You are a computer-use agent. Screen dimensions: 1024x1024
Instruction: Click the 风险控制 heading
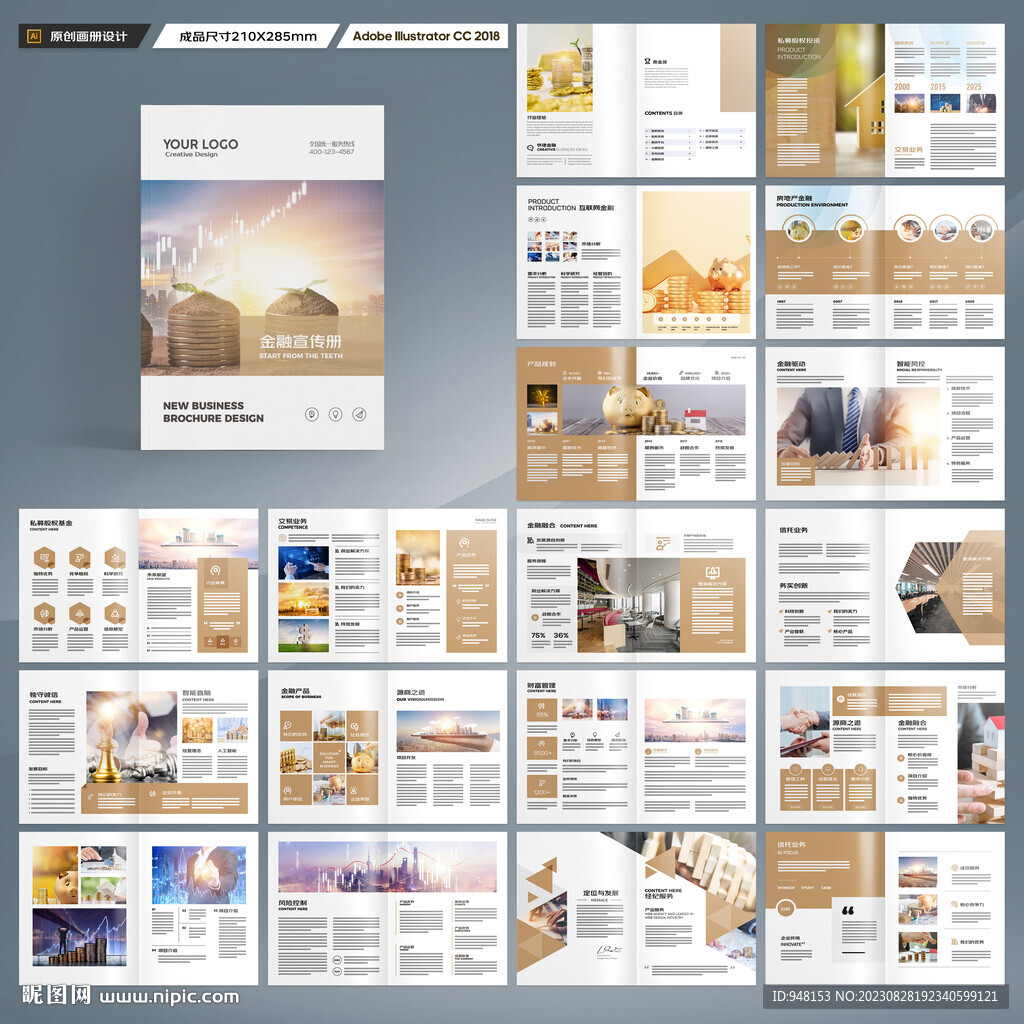(x=293, y=903)
